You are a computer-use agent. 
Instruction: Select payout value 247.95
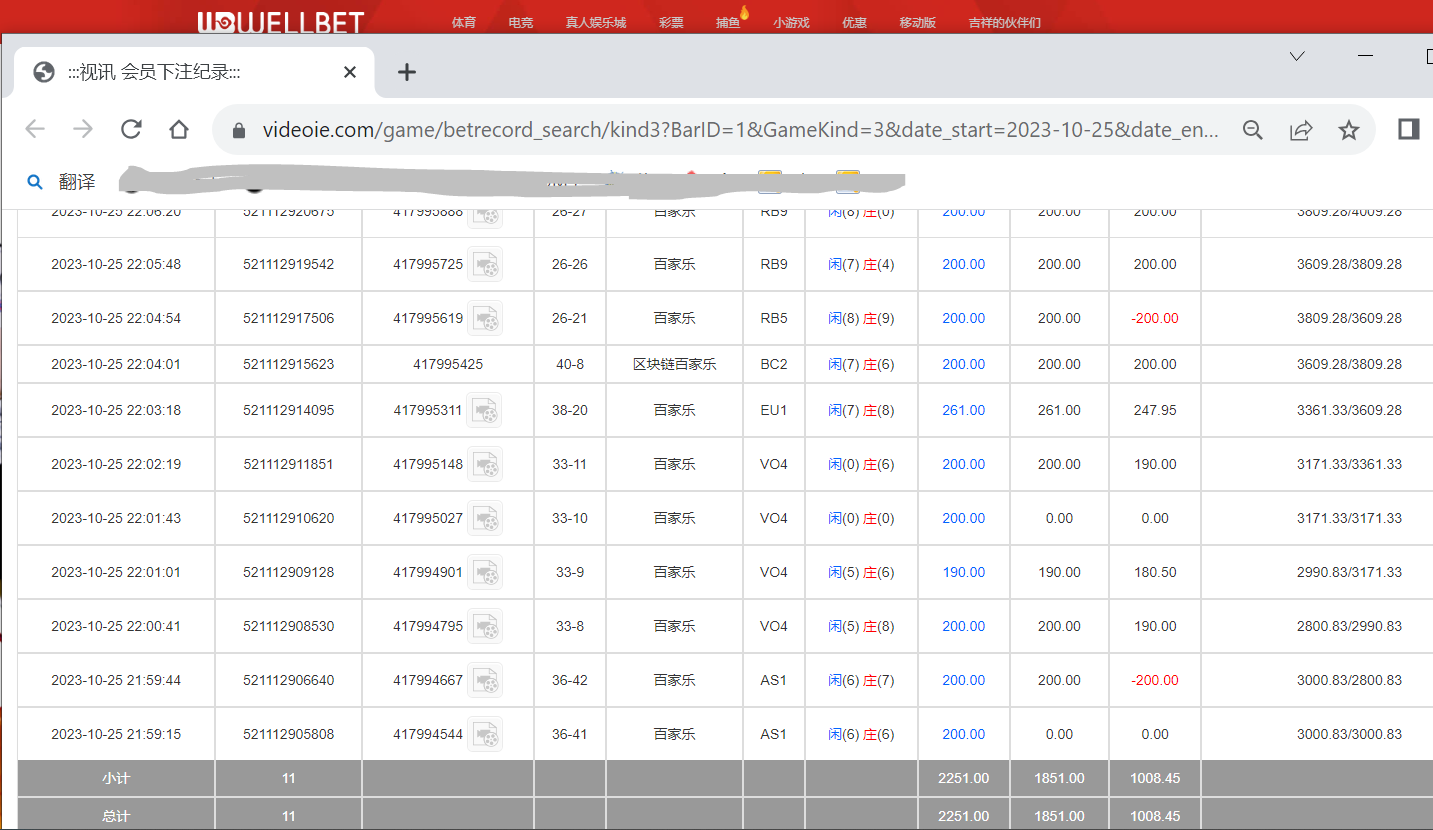tap(1155, 410)
